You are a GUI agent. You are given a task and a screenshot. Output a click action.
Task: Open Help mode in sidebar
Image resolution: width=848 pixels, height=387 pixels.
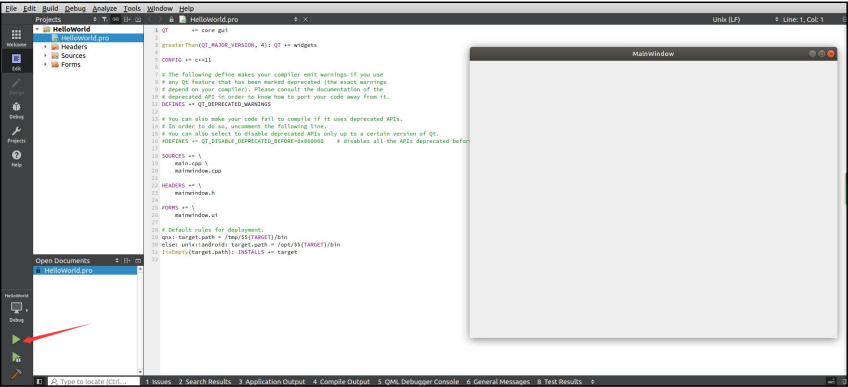click(x=16, y=158)
